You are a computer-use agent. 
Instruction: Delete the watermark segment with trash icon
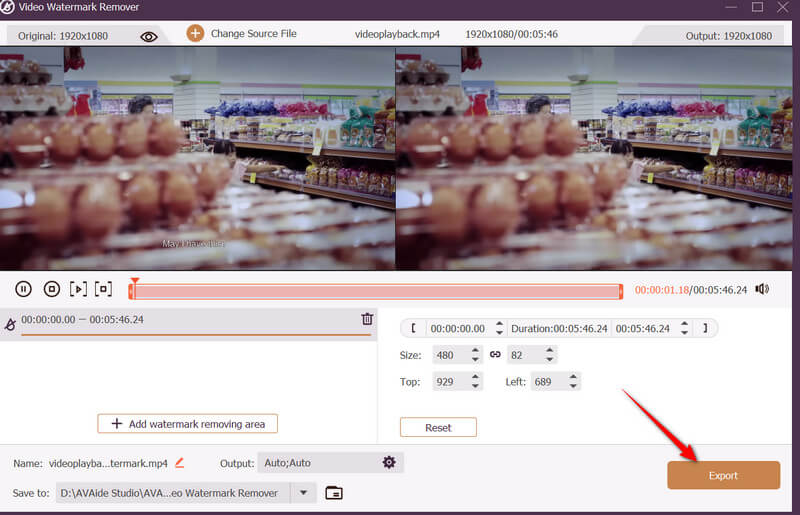[x=367, y=319]
